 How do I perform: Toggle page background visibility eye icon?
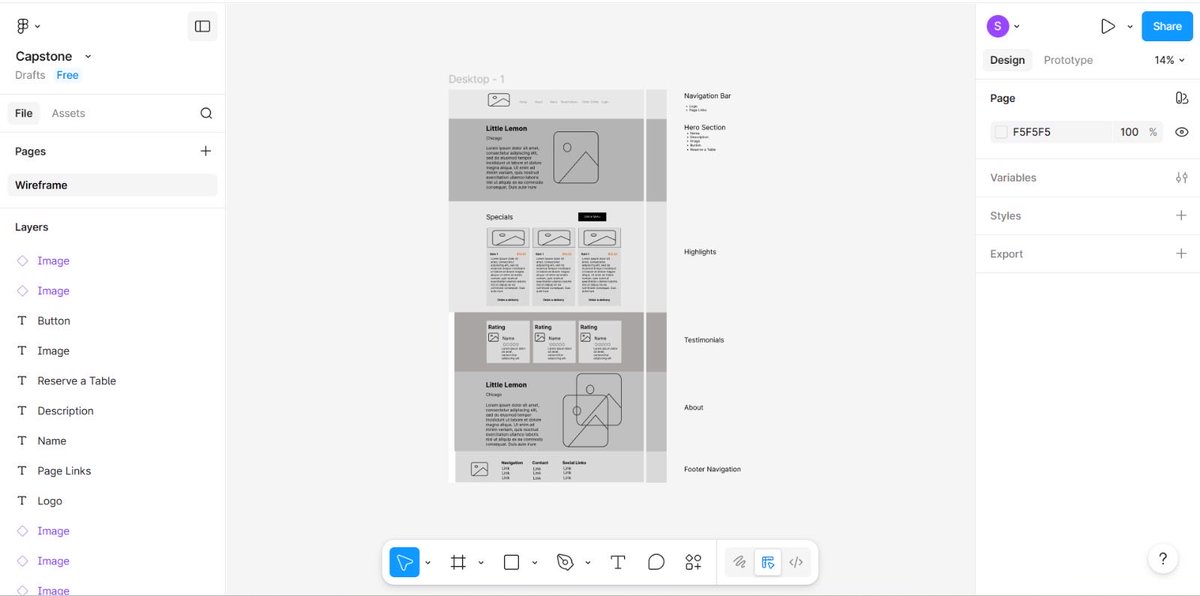pos(1181,132)
